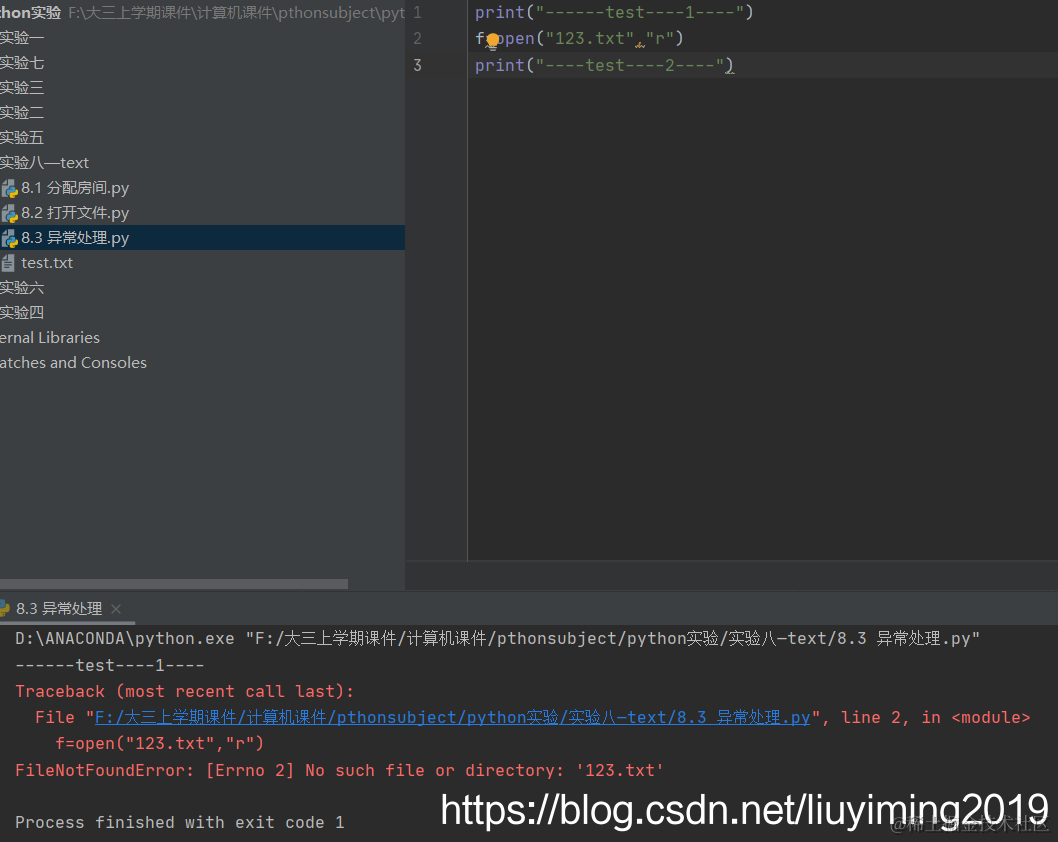Select the 实验二 folder

(x=22, y=113)
